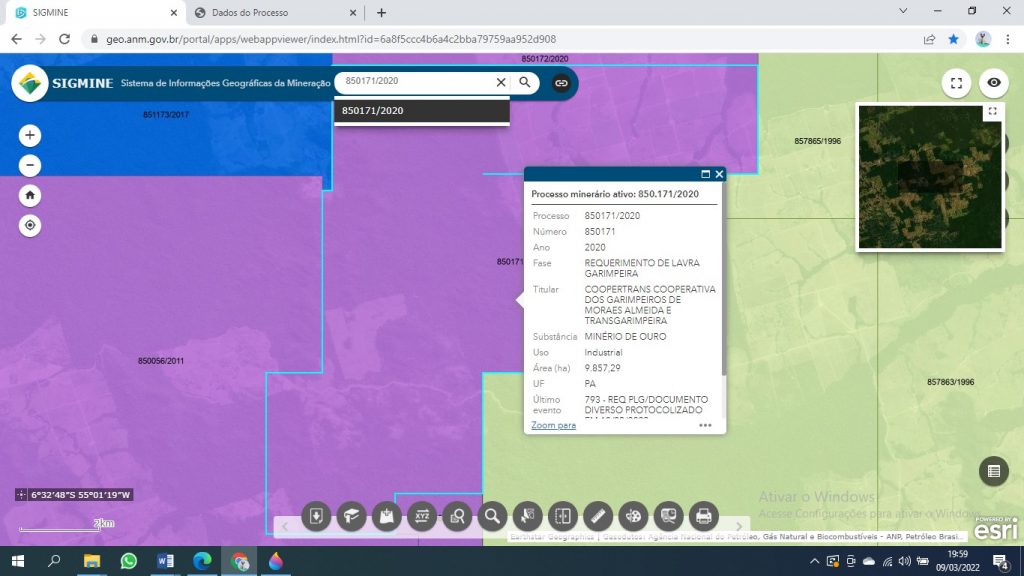The height and width of the screenshot is (576, 1024).
Task: Open the basemap gallery tool
Action: (669, 516)
